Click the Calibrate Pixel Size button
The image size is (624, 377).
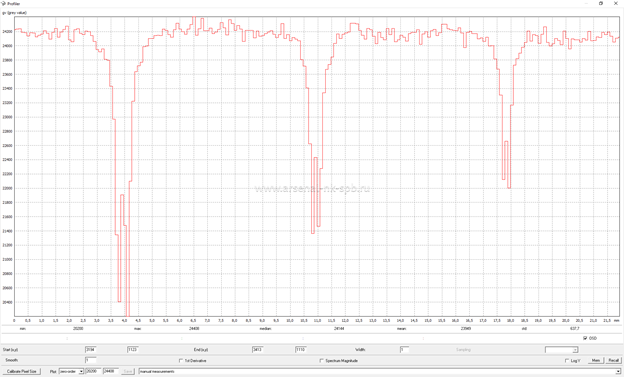point(21,371)
